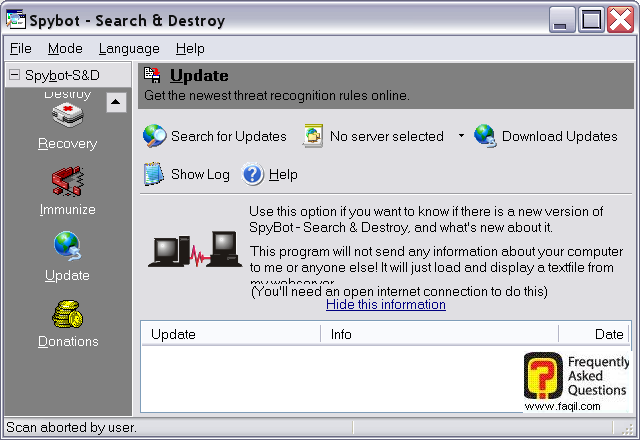Click the Show Log label
This screenshot has width=640, height=440.
pyautogui.click(x=200, y=174)
